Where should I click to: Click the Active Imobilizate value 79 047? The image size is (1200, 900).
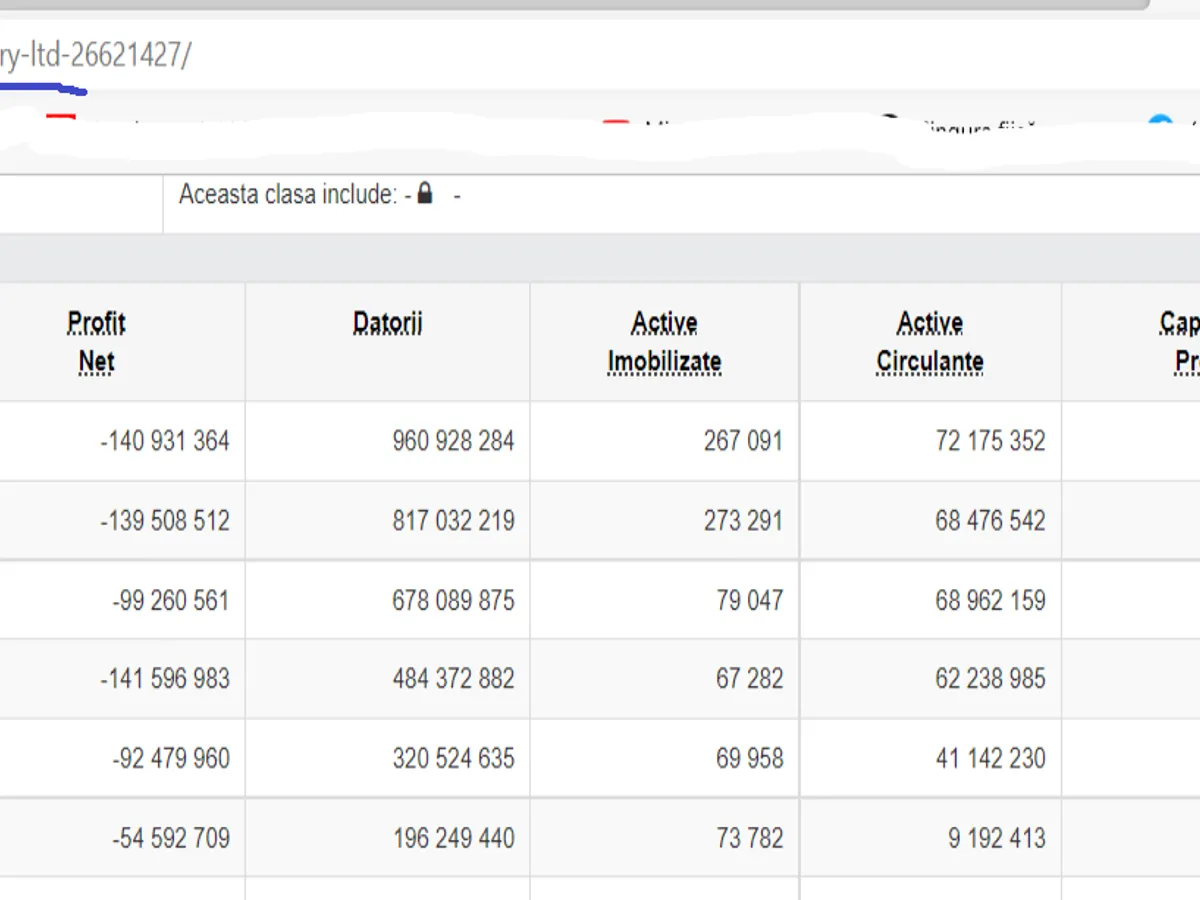click(x=749, y=600)
